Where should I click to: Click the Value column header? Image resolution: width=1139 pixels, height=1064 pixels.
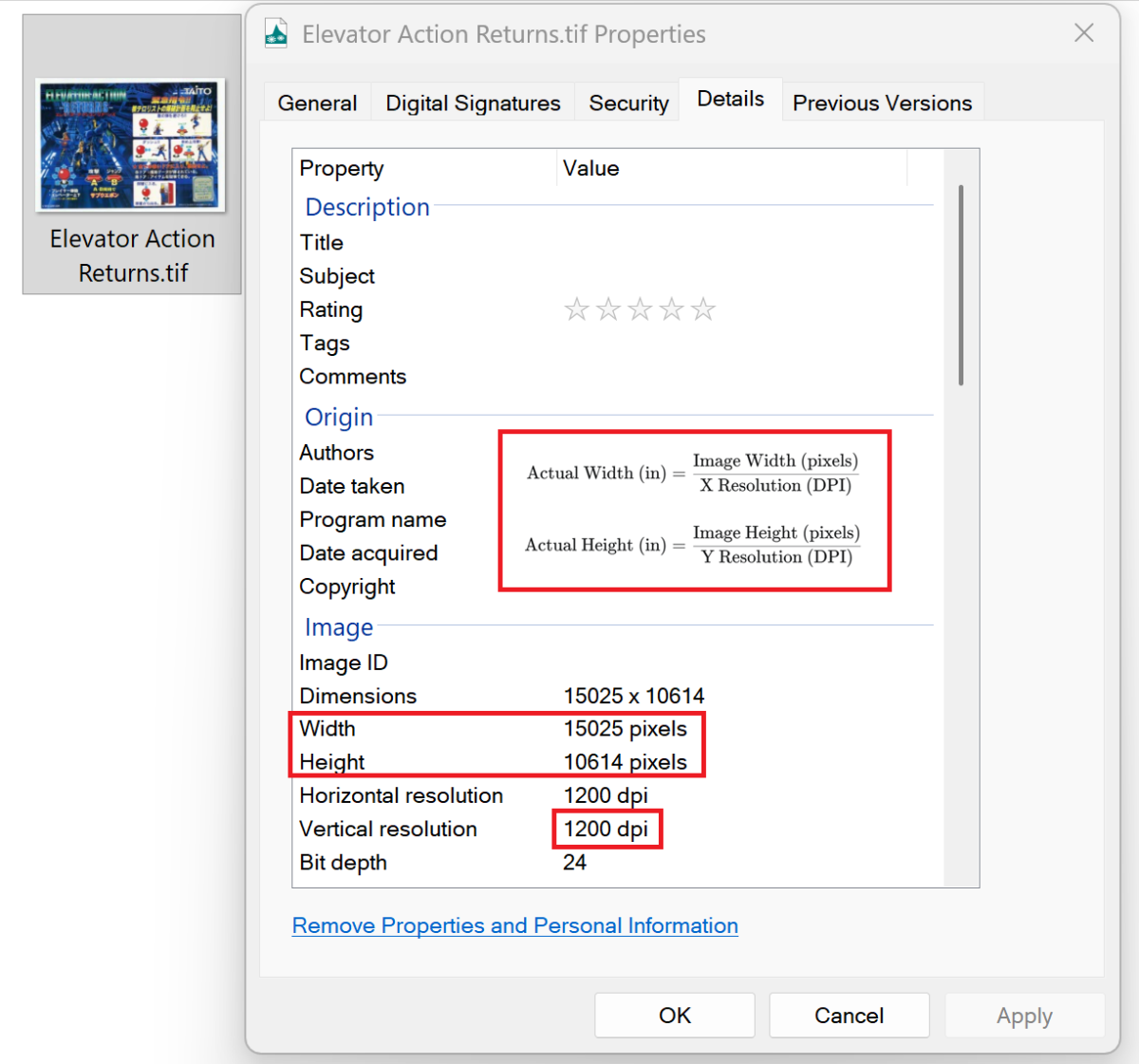pos(732,168)
